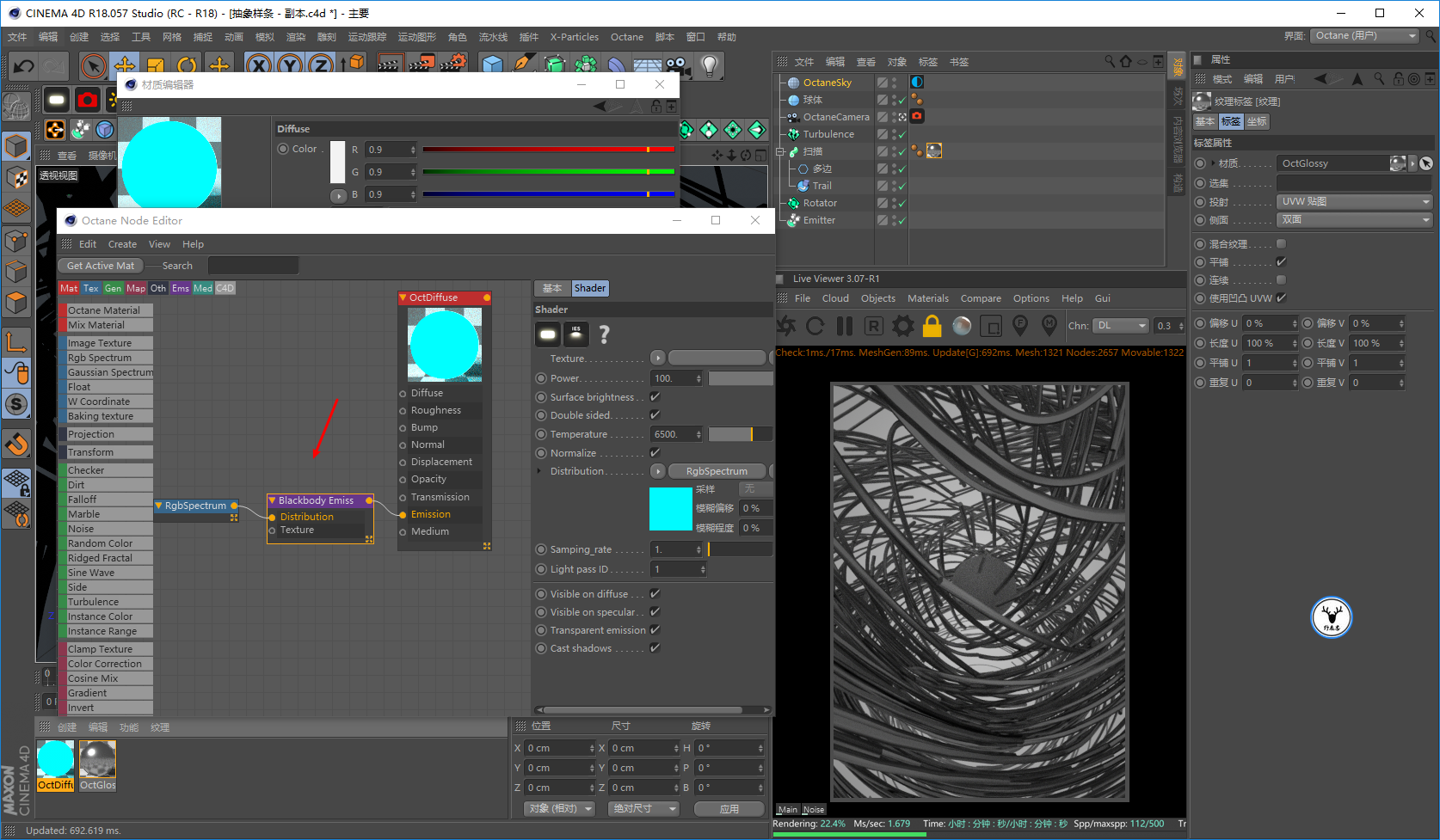This screenshot has width=1440, height=840.
Task: Open the Materials menu in Live Viewer
Action: (x=928, y=298)
